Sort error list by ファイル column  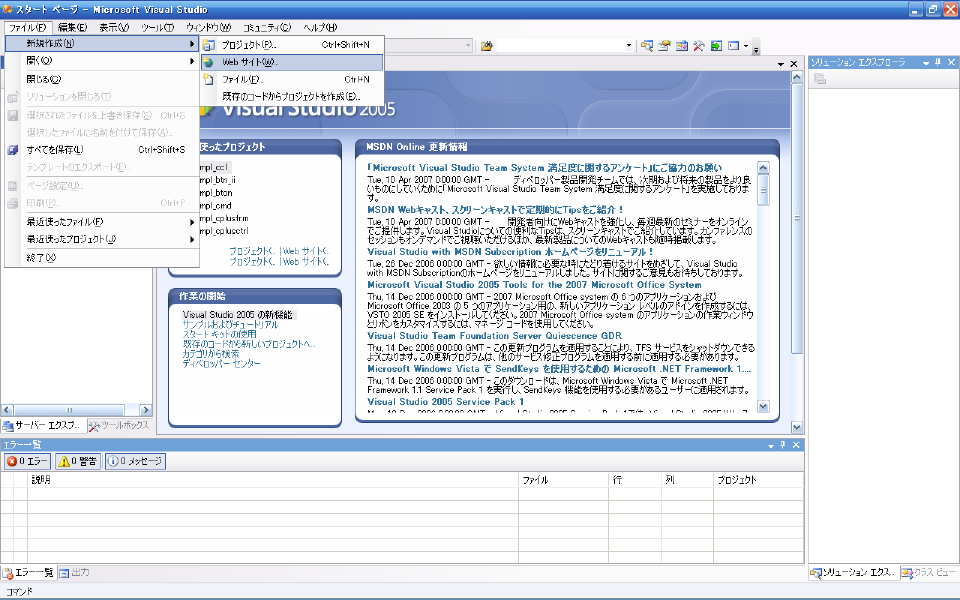[x=564, y=480]
